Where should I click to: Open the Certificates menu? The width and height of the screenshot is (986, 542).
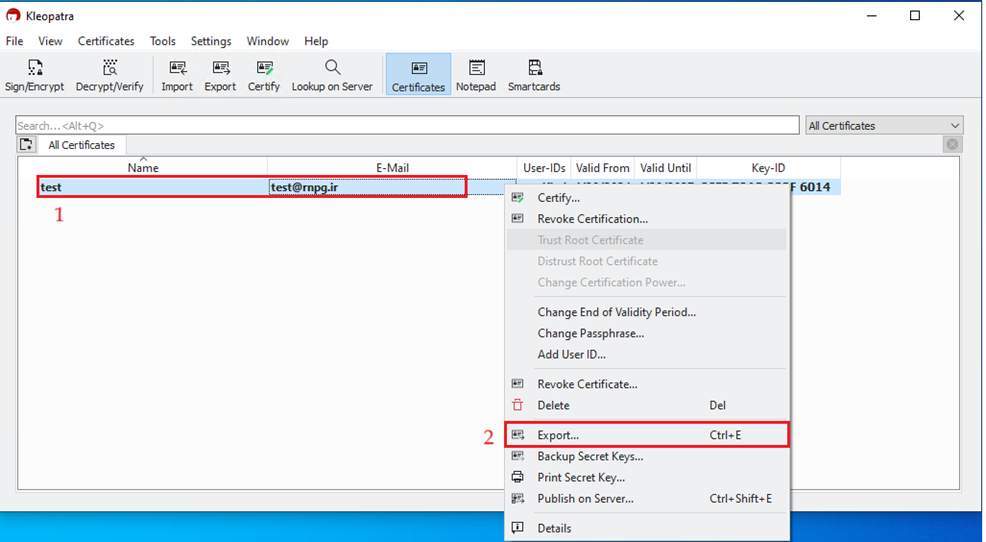106,41
